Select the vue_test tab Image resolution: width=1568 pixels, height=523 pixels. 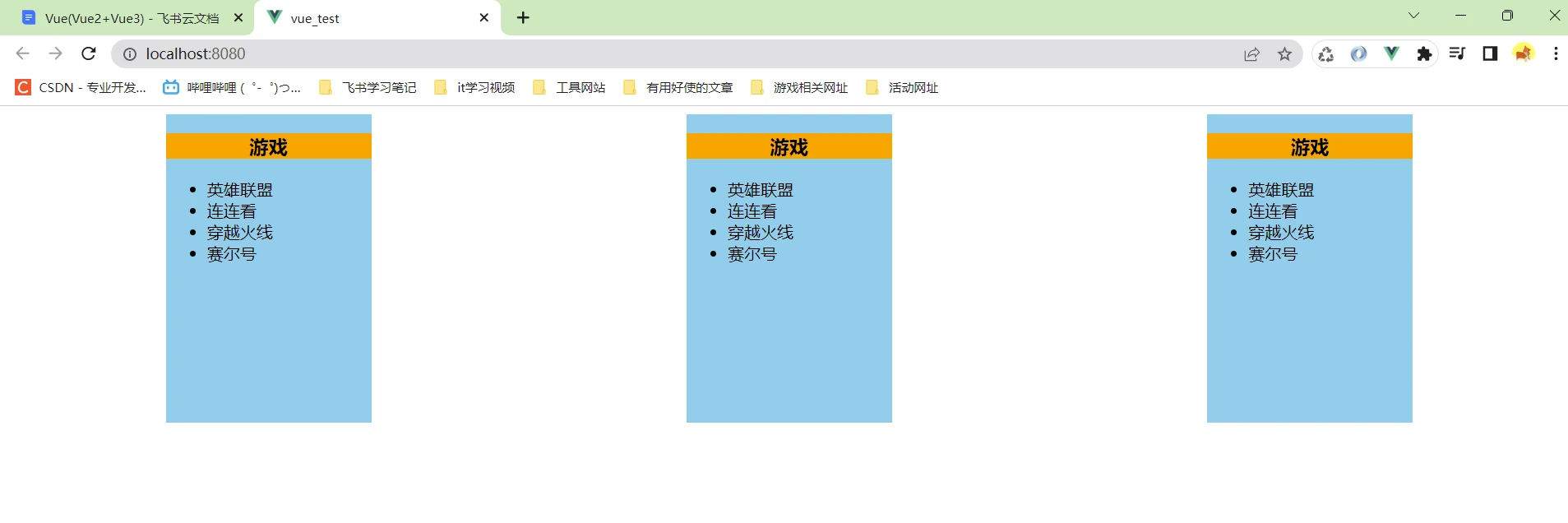pos(370,18)
